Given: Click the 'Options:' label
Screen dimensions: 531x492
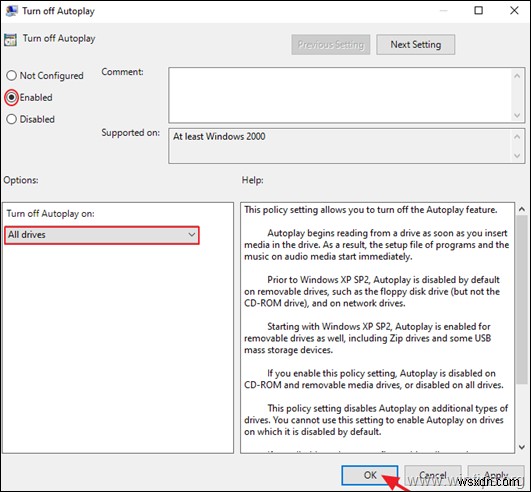Looking at the screenshot, I should pos(21,180).
